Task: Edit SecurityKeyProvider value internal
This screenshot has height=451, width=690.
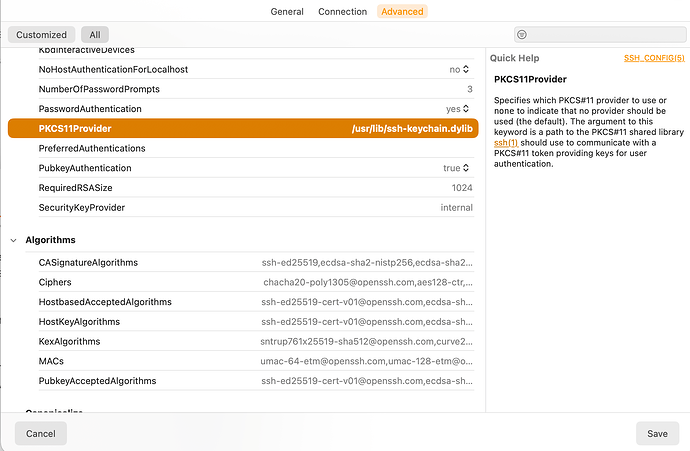Action: click(x=456, y=207)
